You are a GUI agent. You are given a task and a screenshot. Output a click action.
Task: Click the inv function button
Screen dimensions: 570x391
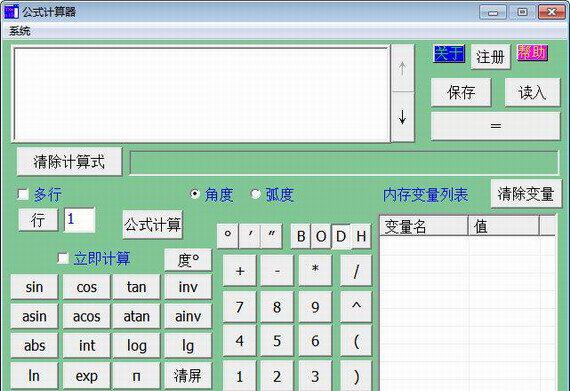point(188,287)
